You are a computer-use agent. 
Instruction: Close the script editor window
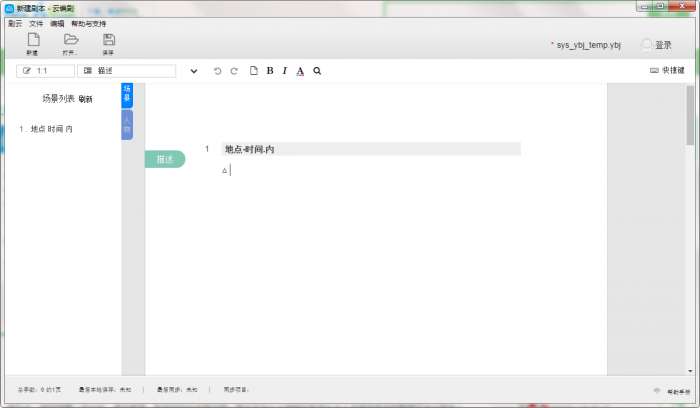pos(682,7)
